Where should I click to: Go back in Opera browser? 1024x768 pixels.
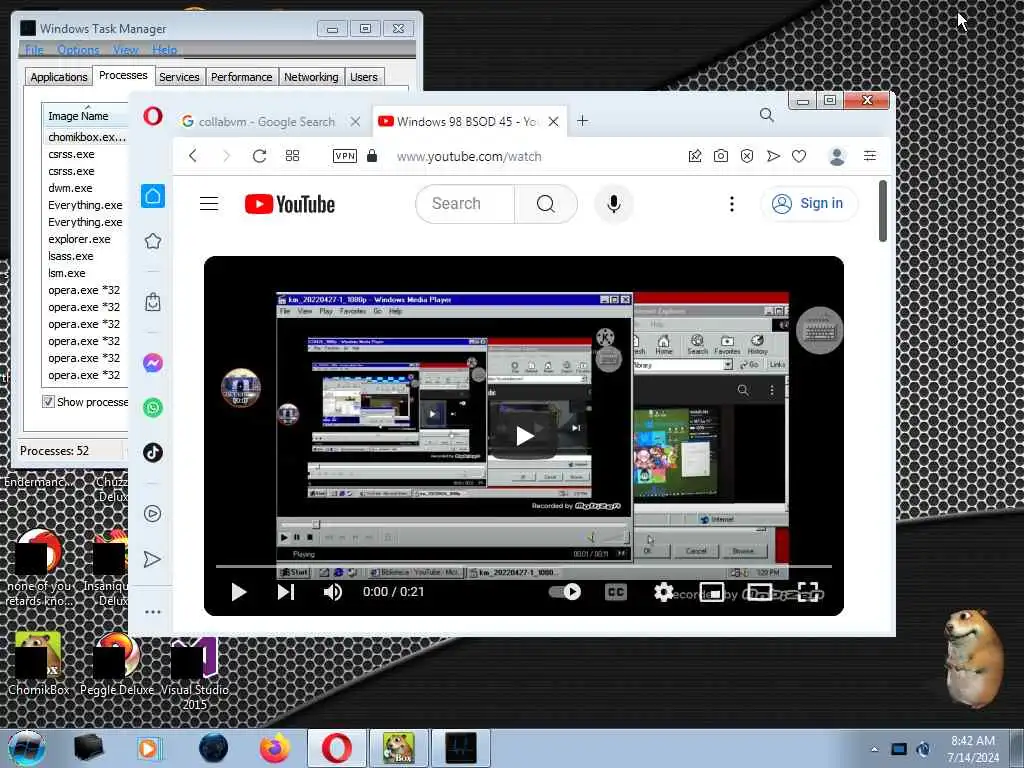tap(193, 155)
